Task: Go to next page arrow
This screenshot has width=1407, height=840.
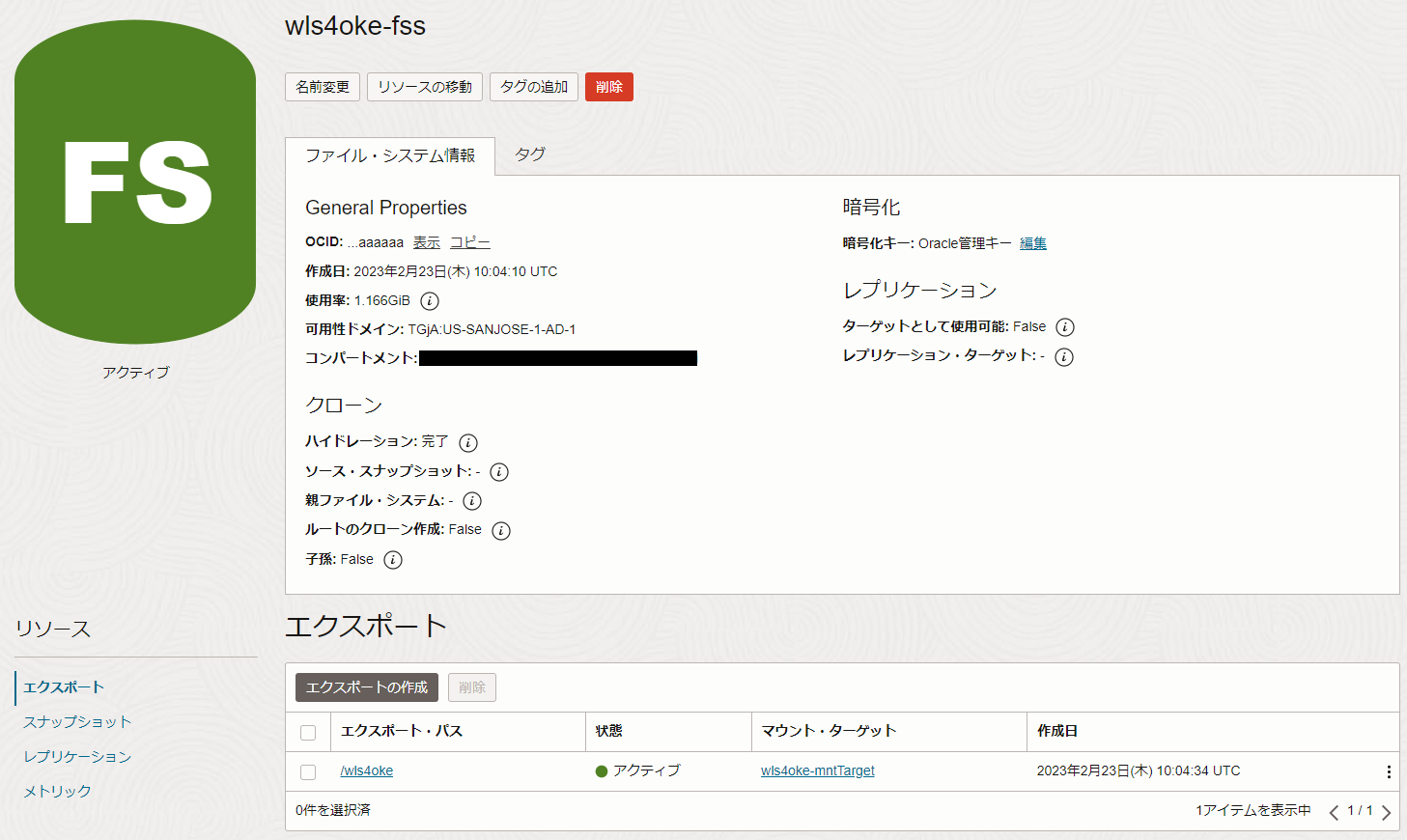Action: point(1386,812)
